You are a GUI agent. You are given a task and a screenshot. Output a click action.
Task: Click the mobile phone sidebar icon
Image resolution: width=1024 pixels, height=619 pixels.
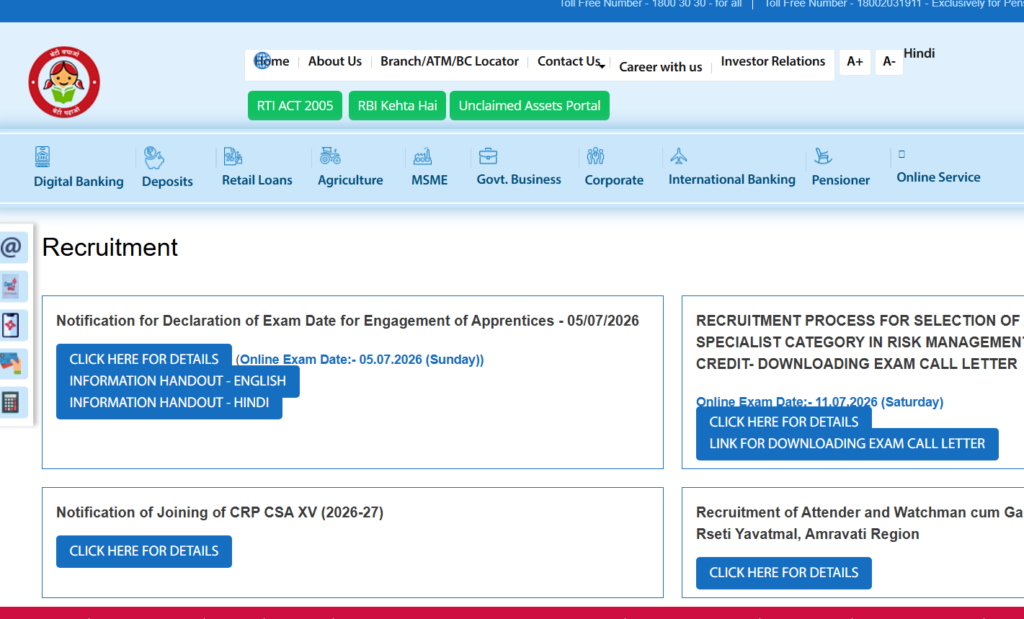click(12, 325)
